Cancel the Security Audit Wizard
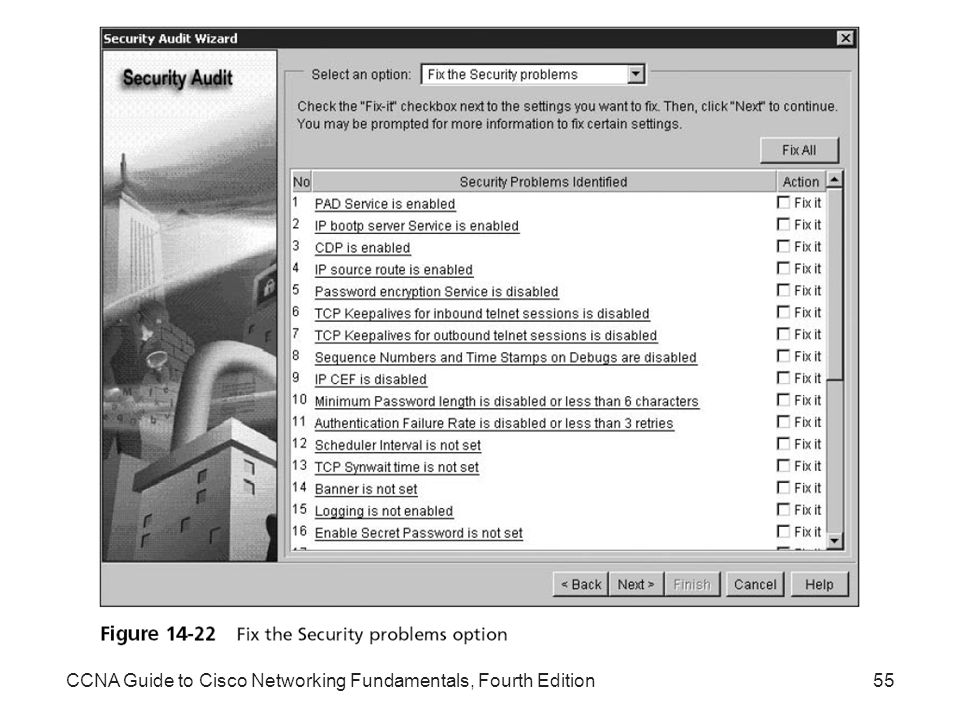This screenshot has height=720, width=960. coord(755,585)
